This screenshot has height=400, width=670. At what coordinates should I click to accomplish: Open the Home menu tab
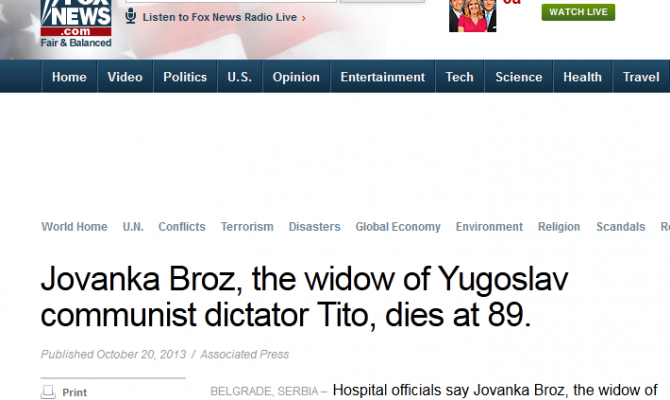69,77
